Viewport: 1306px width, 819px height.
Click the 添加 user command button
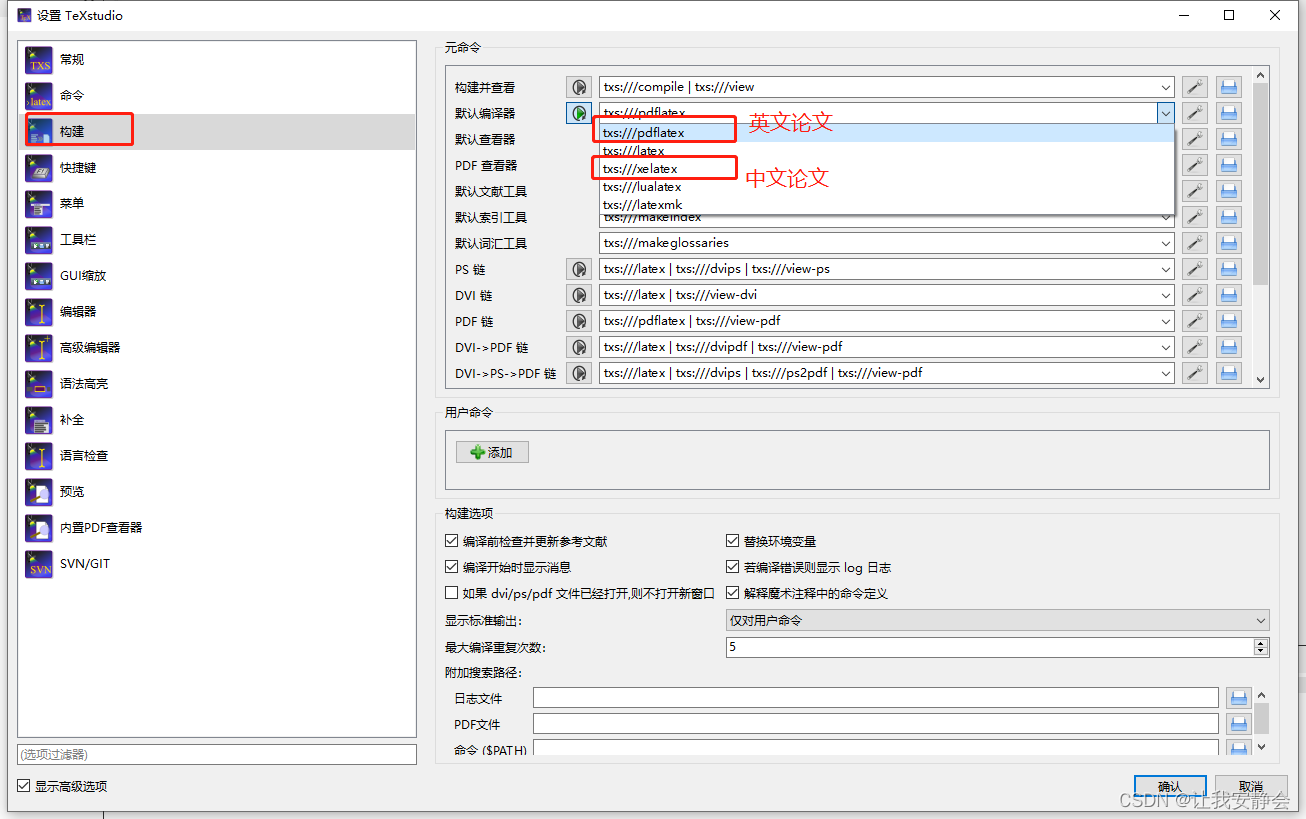(492, 451)
